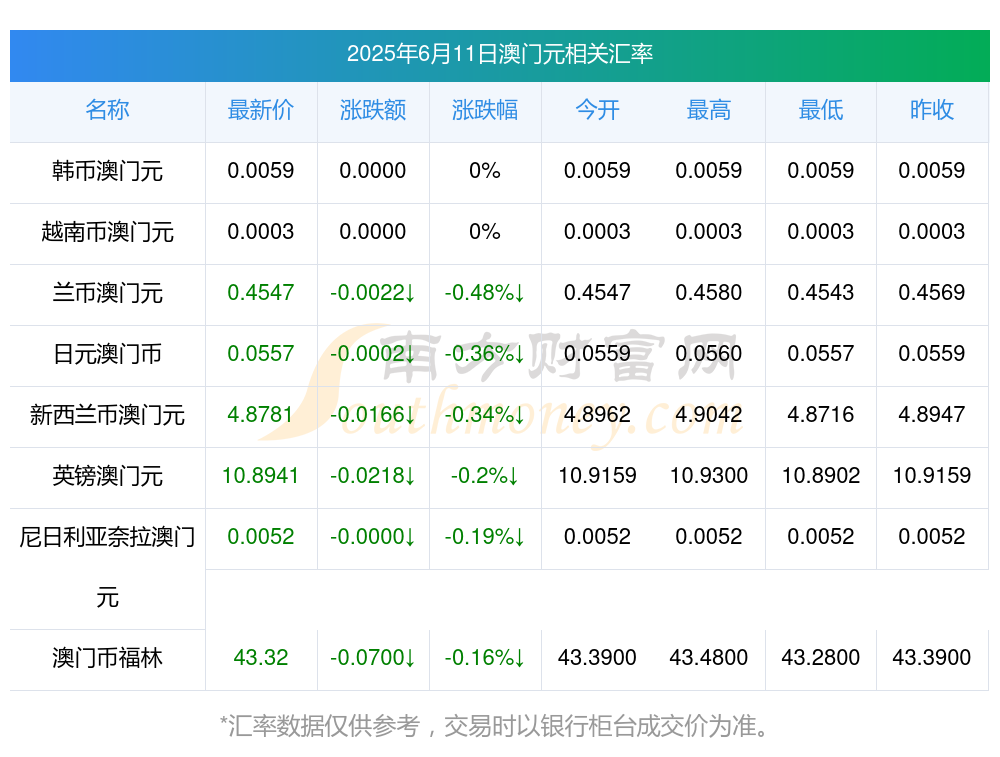The width and height of the screenshot is (1000, 757).
Task: Select the 日元澳门币 row name
Action: (107, 353)
